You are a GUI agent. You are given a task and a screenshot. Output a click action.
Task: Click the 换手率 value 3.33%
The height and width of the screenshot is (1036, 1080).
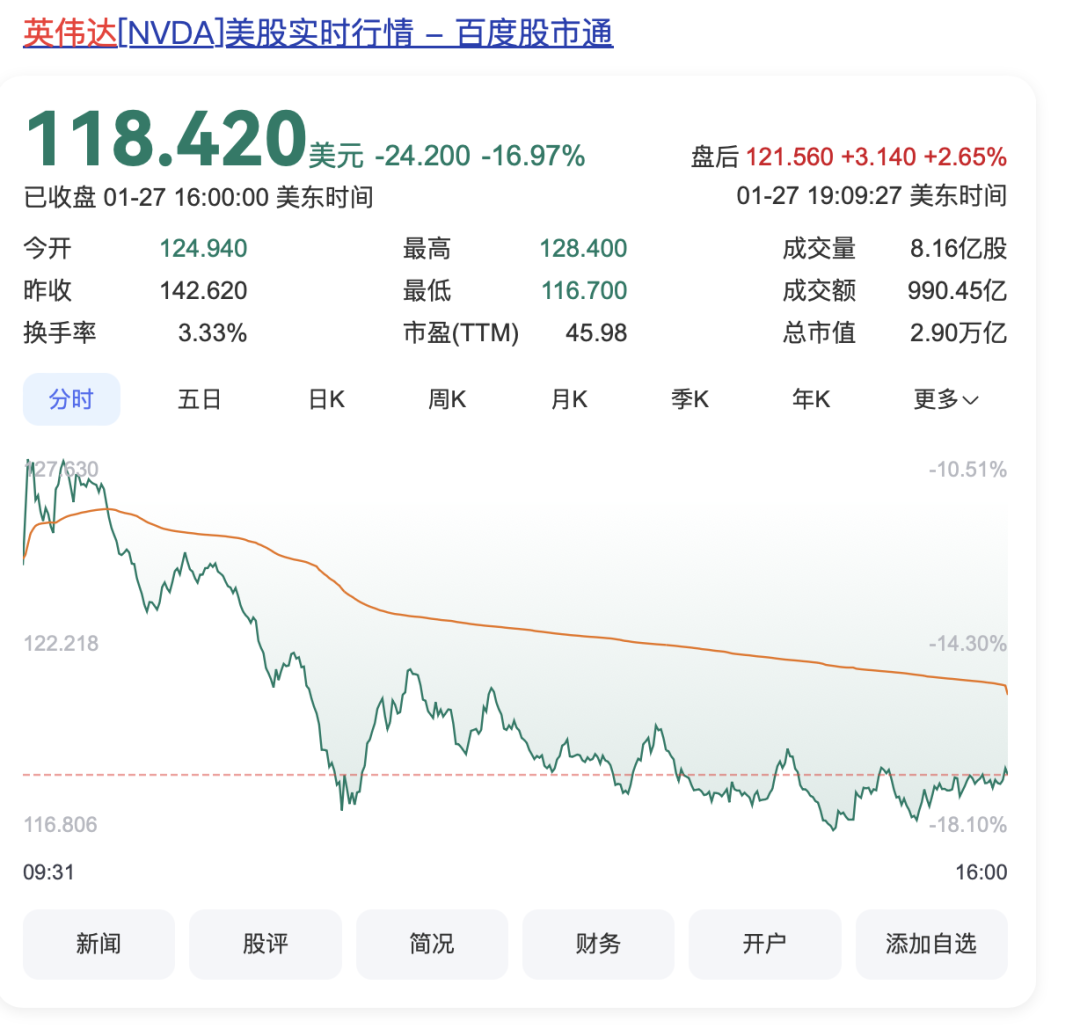coord(212,333)
